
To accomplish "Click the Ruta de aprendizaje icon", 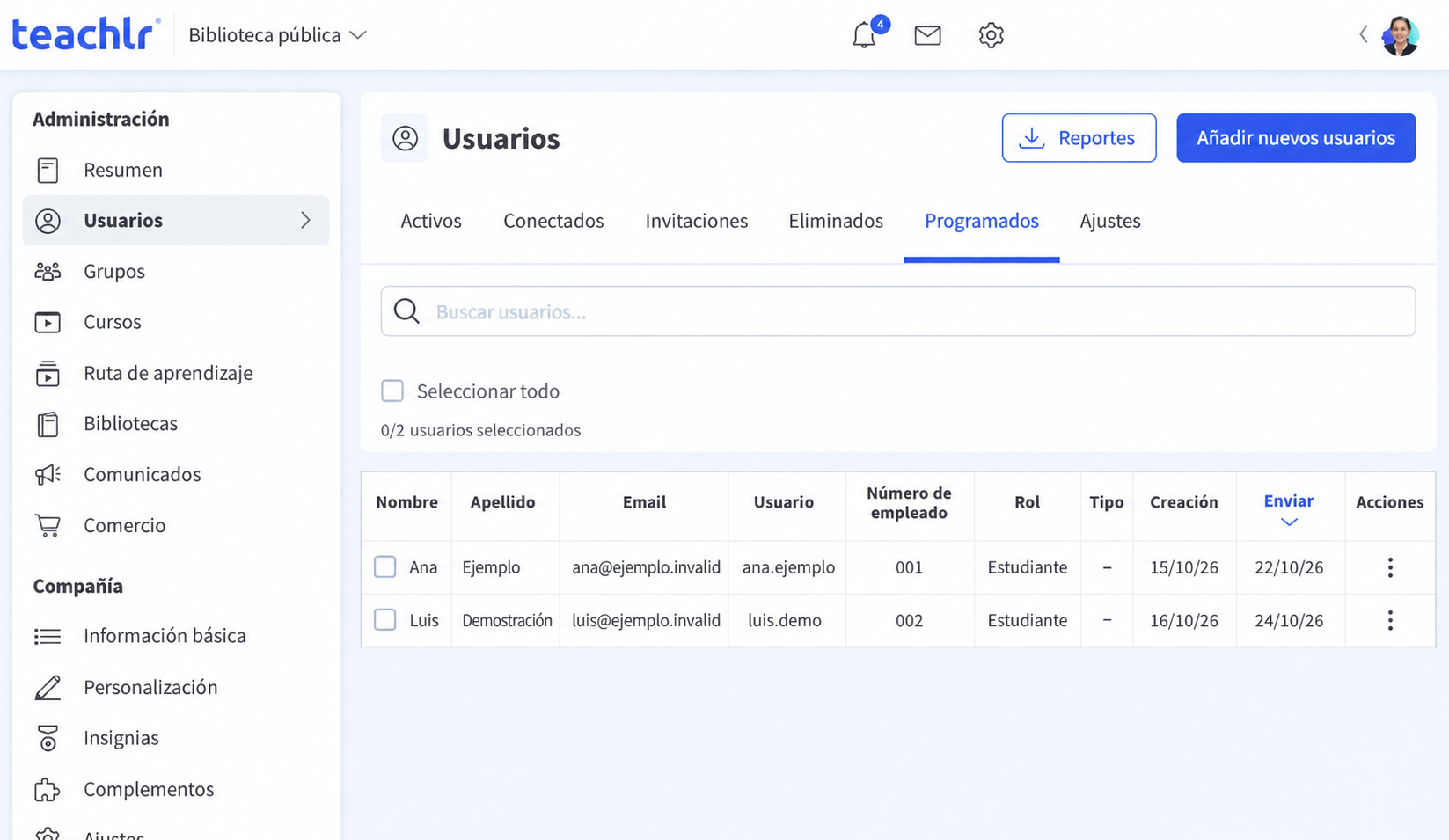I will pyautogui.click(x=48, y=373).
